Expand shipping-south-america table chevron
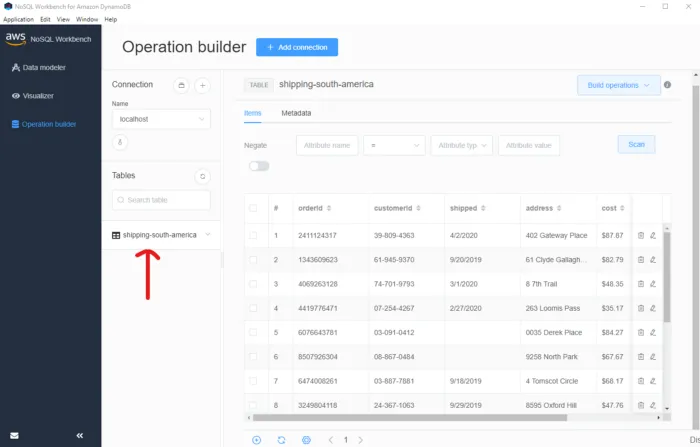 208,234
